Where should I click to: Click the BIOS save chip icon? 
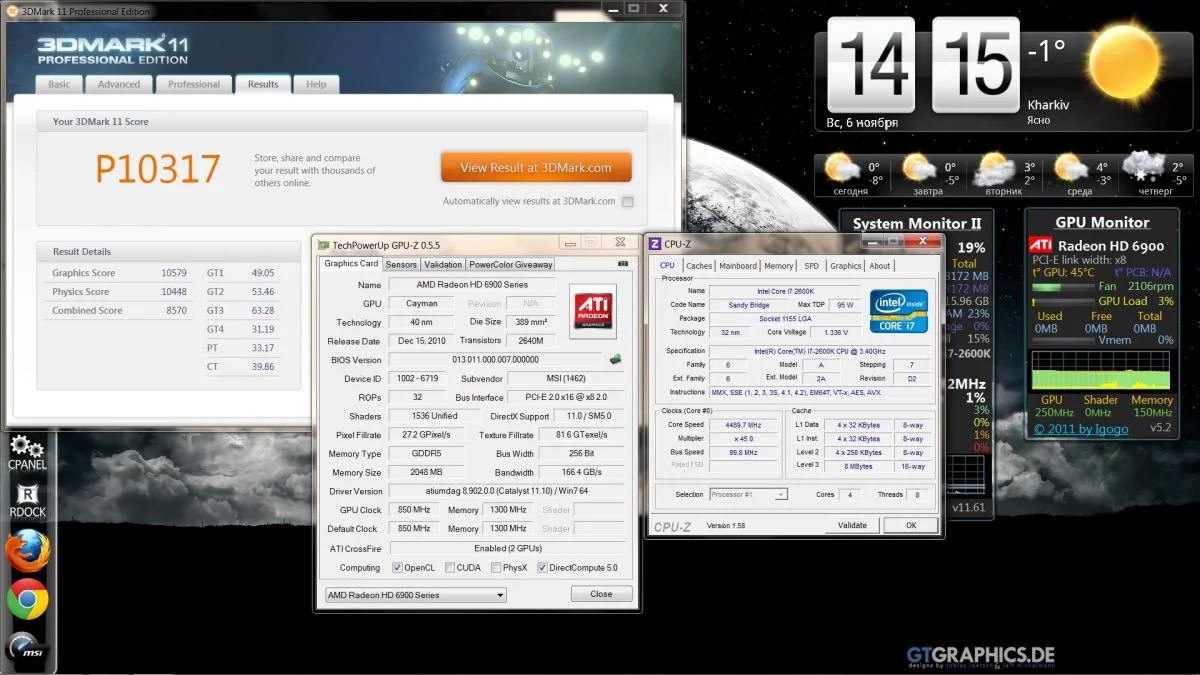click(x=617, y=359)
